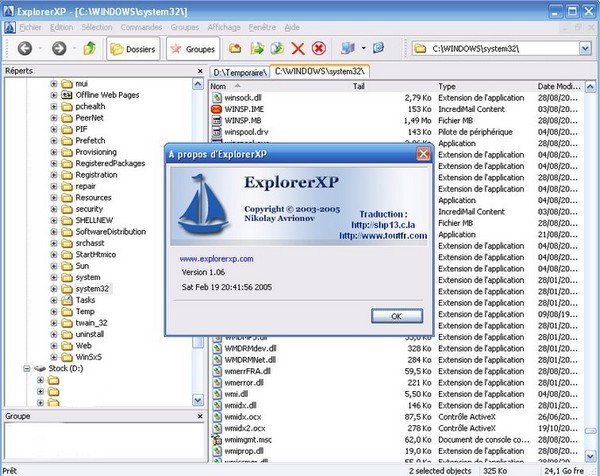Switch to the D:\Temporaire\ tab

point(240,73)
